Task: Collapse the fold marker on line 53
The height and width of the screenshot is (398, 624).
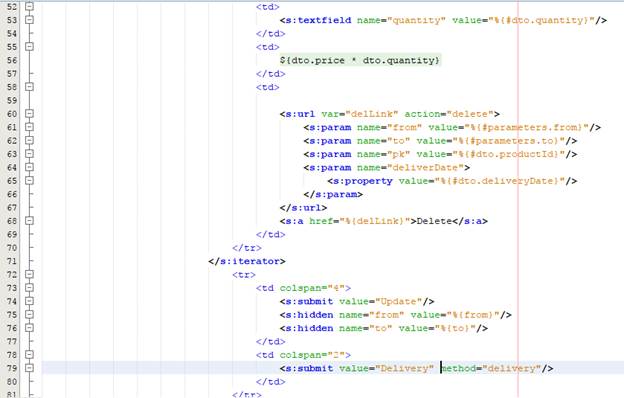Action: click(x=29, y=20)
